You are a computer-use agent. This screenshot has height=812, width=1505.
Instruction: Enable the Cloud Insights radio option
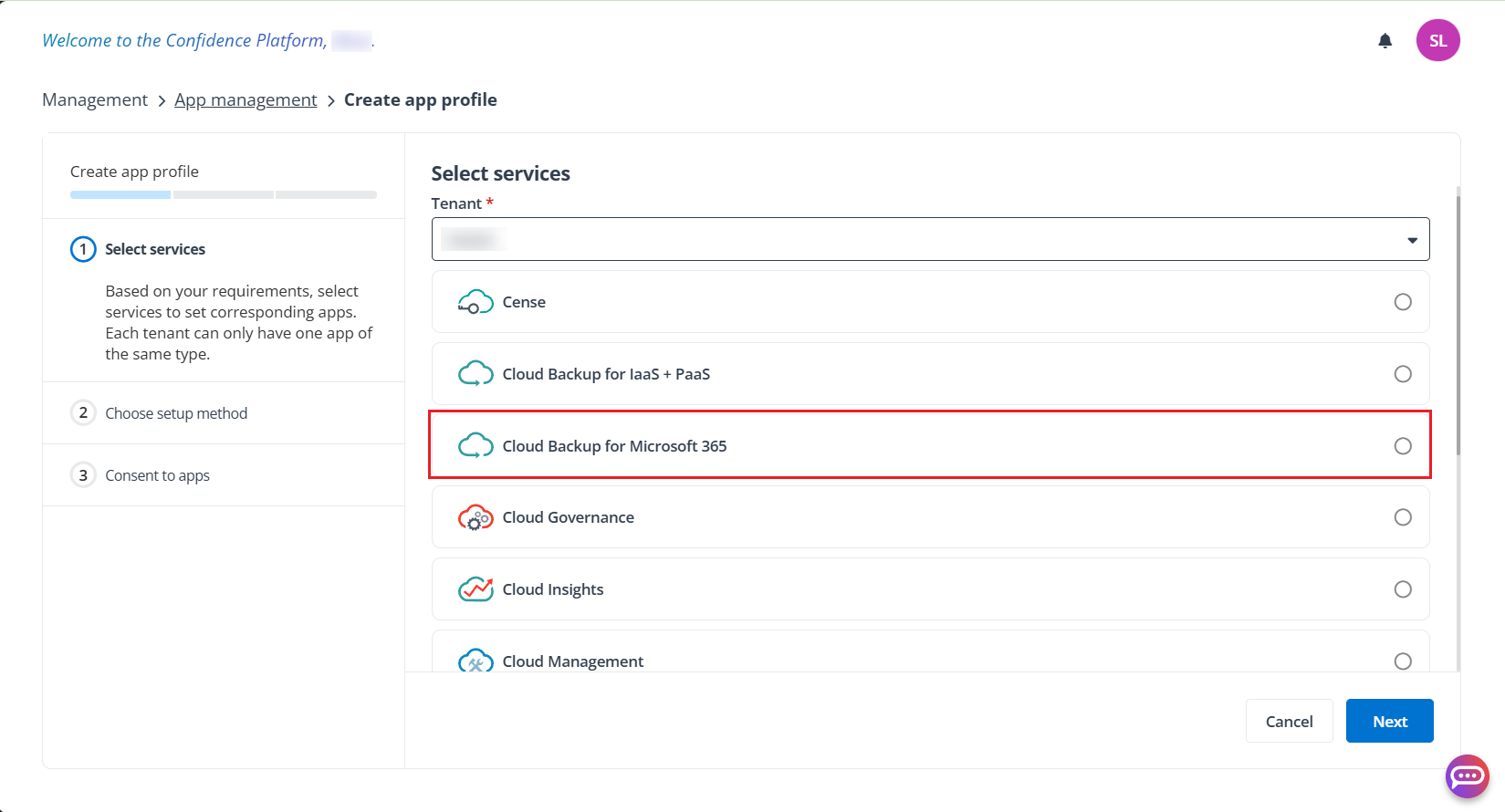pyautogui.click(x=1403, y=589)
